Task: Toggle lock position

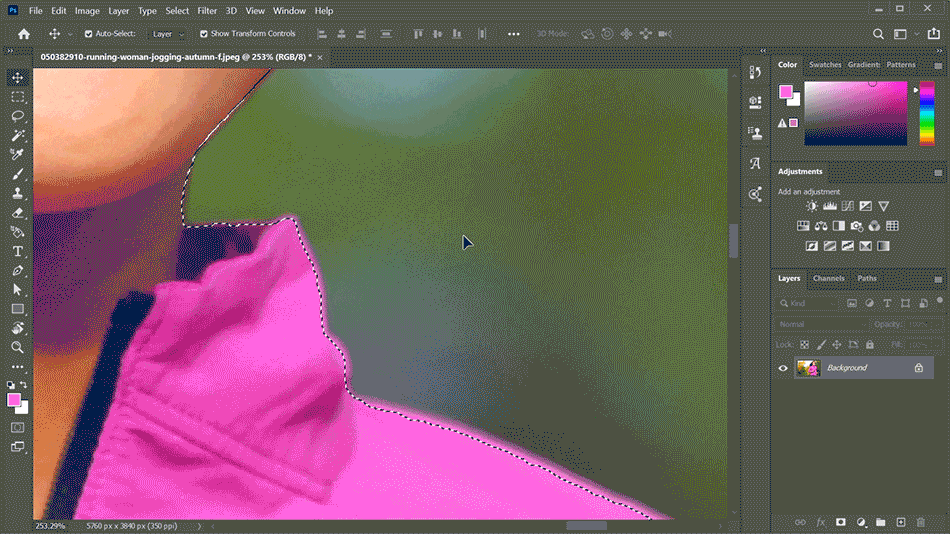Action: click(x=837, y=344)
